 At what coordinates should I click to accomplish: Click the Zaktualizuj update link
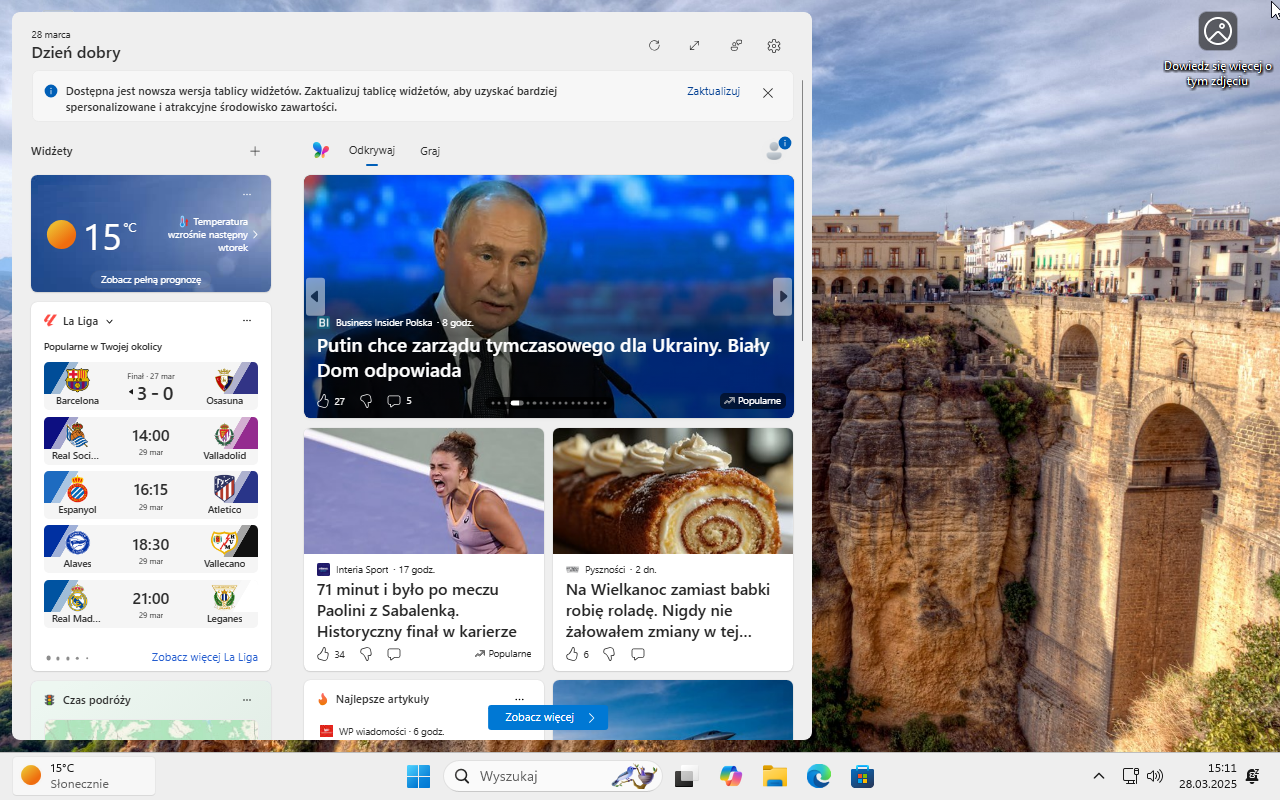[x=713, y=91]
